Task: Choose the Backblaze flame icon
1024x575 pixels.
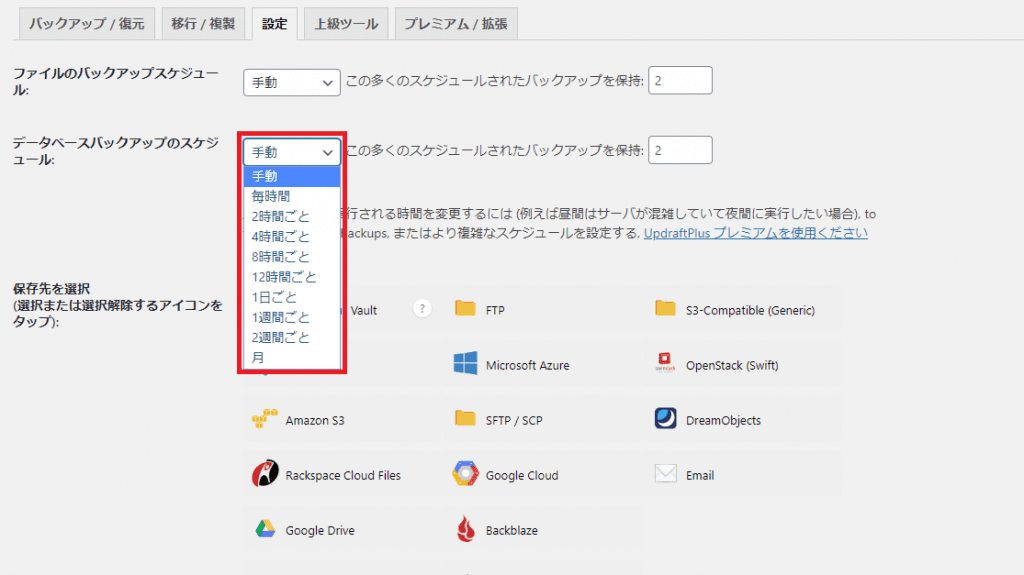Action: click(x=465, y=530)
